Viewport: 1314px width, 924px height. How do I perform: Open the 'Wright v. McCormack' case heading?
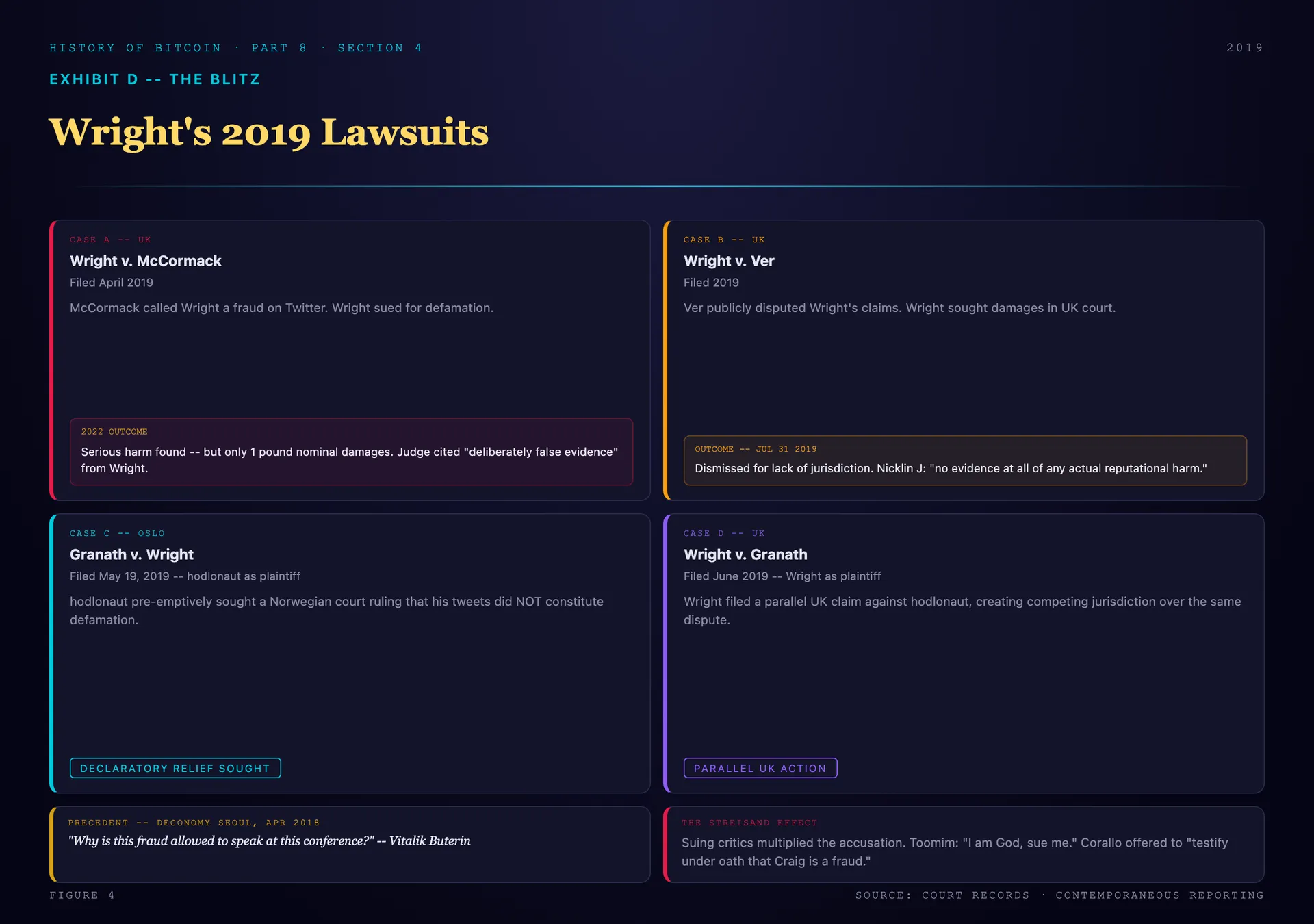pyautogui.click(x=145, y=261)
